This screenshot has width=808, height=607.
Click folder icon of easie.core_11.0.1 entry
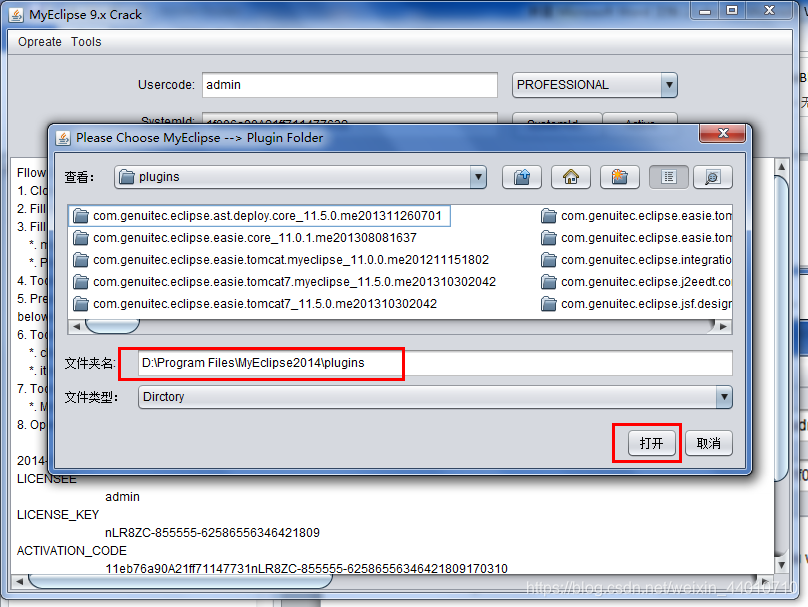[x=80, y=238]
